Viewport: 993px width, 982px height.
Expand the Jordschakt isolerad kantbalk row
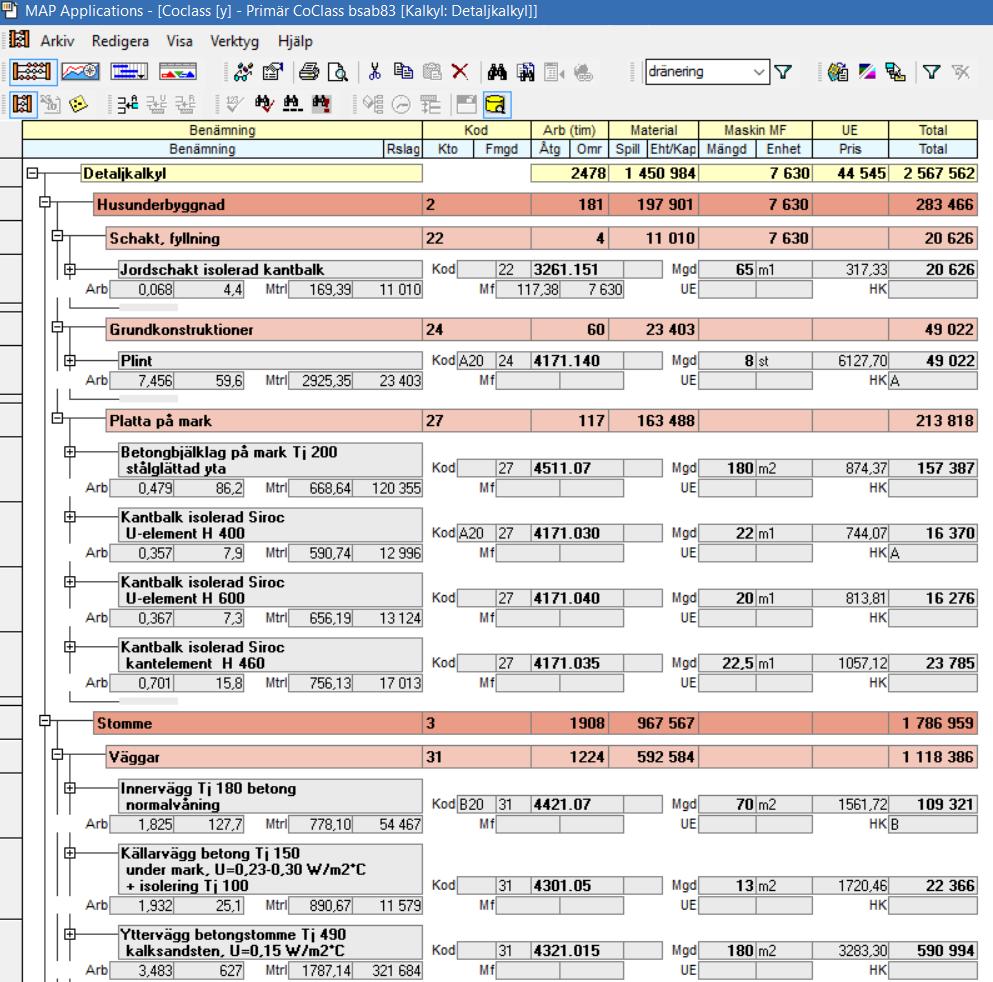point(70,269)
